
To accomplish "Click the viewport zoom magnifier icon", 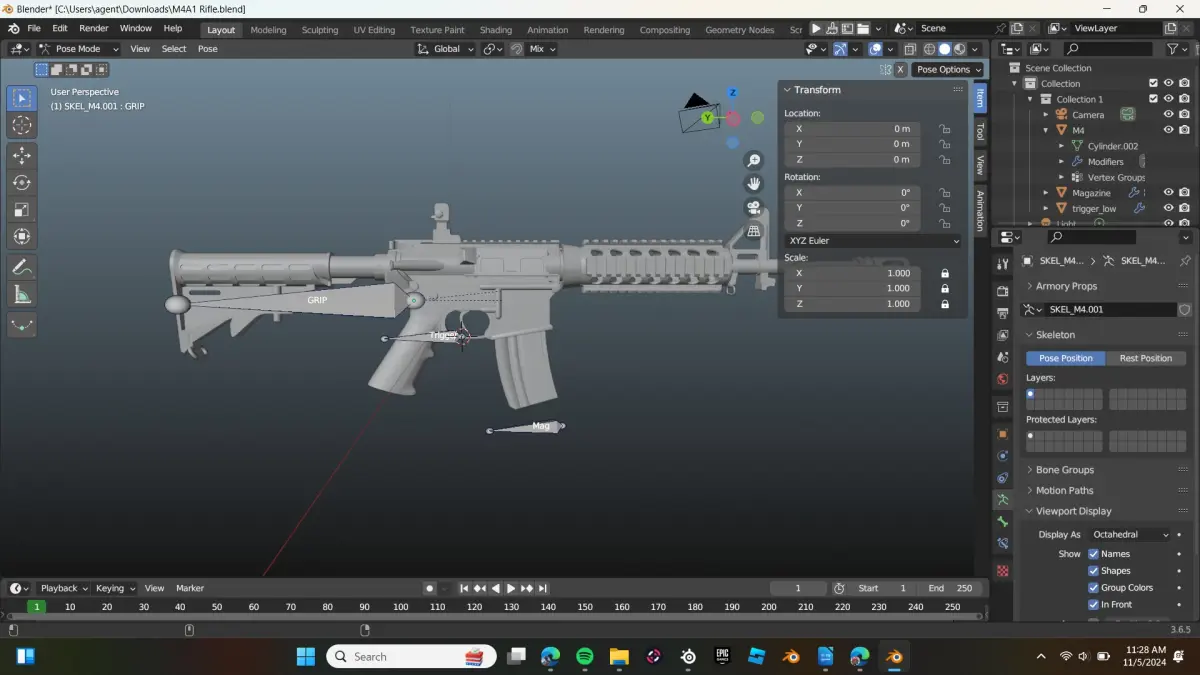I will coord(754,160).
